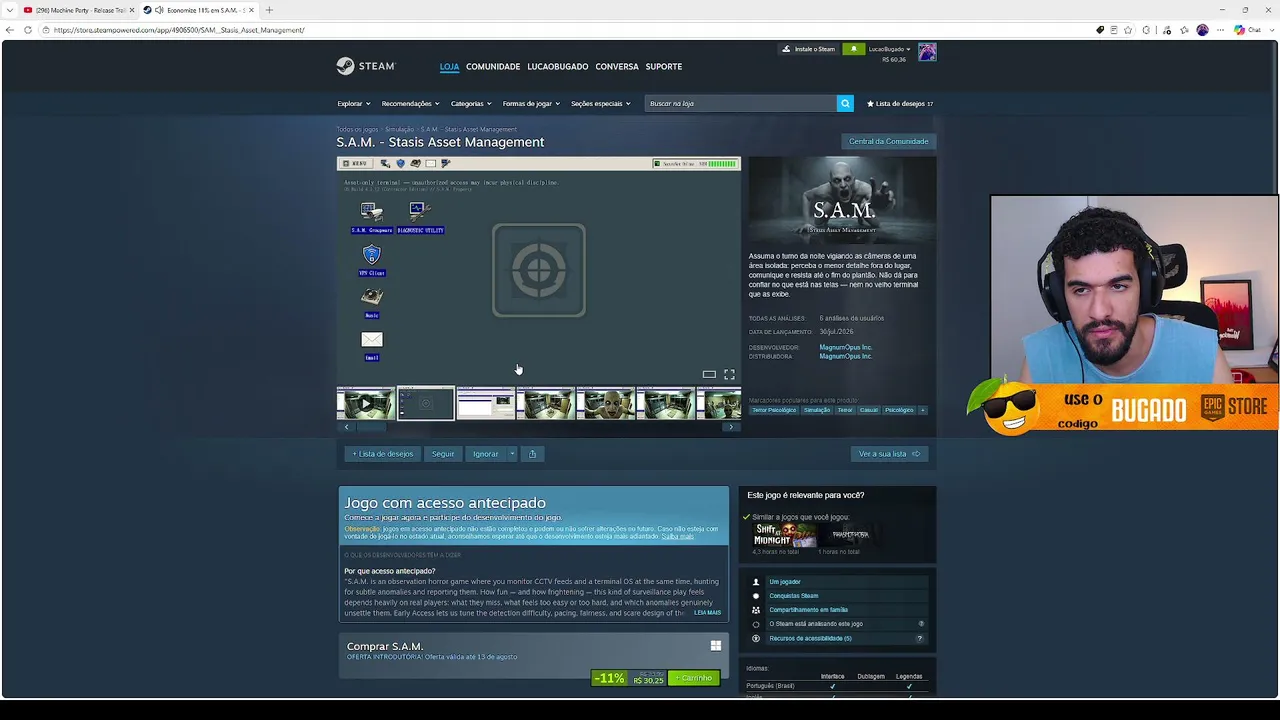
Task: Click the Saiba mais link
Action: [677, 537]
